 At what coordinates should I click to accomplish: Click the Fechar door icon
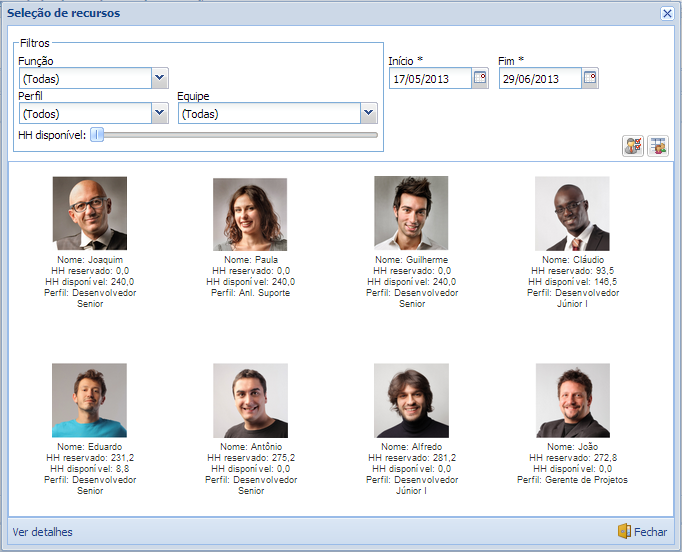click(624, 532)
